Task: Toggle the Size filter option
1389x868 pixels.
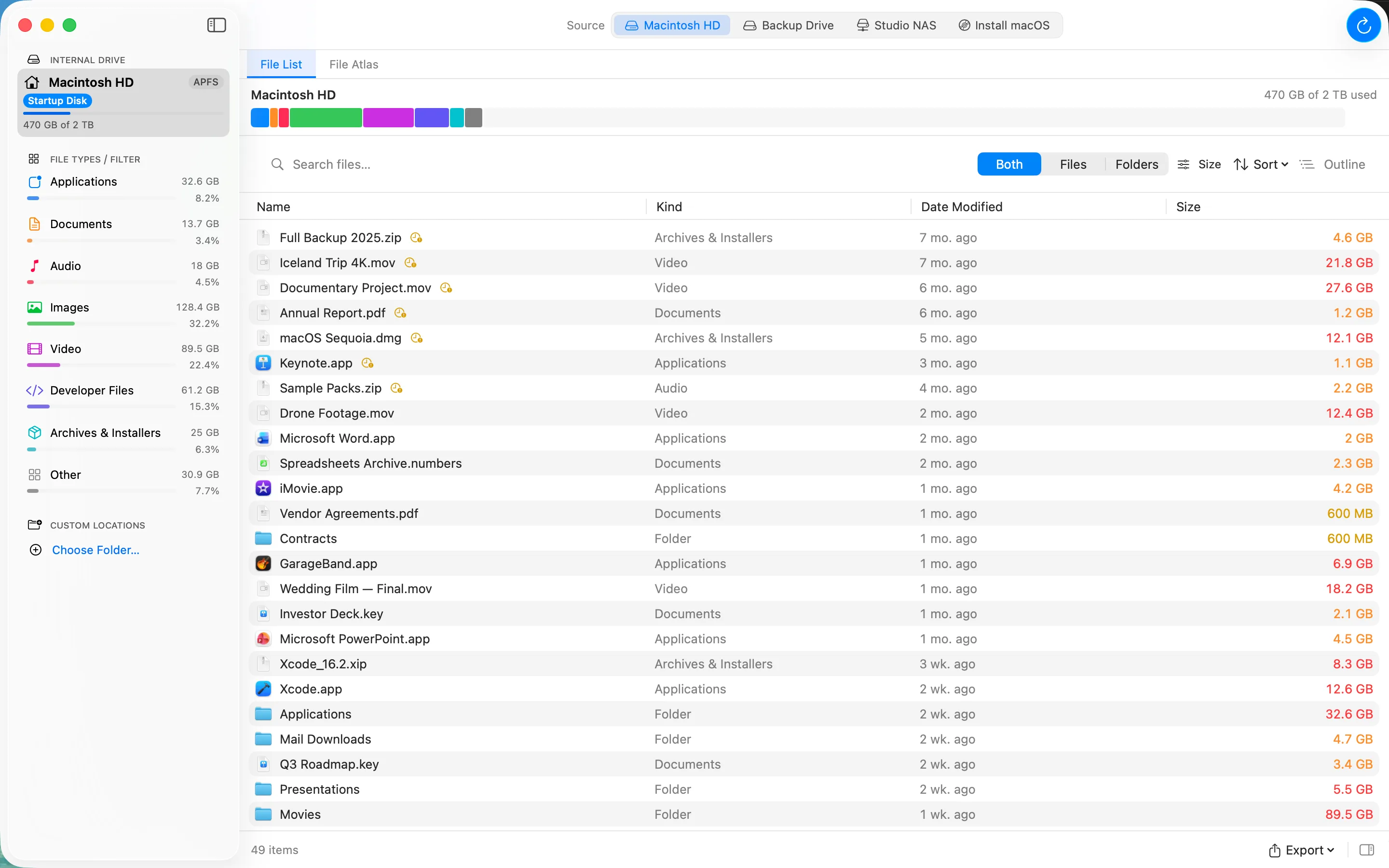Action: click(x=1199, y=164)
